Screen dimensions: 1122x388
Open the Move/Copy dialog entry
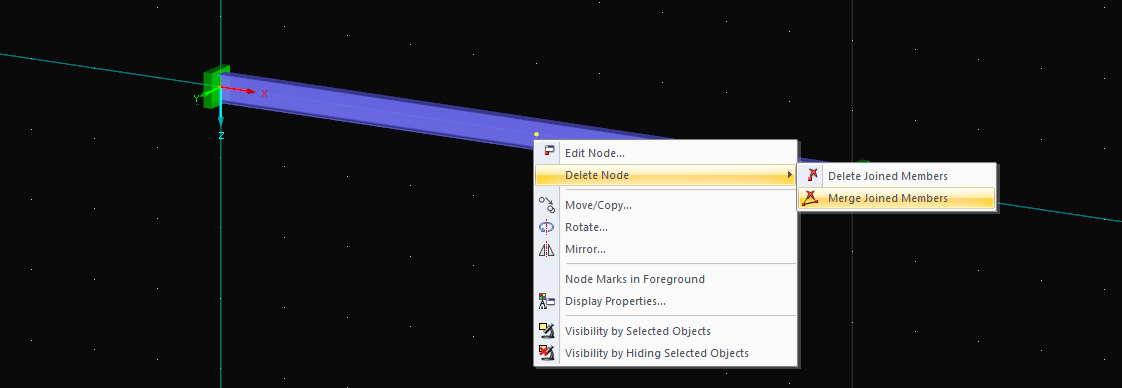(666, 205)
